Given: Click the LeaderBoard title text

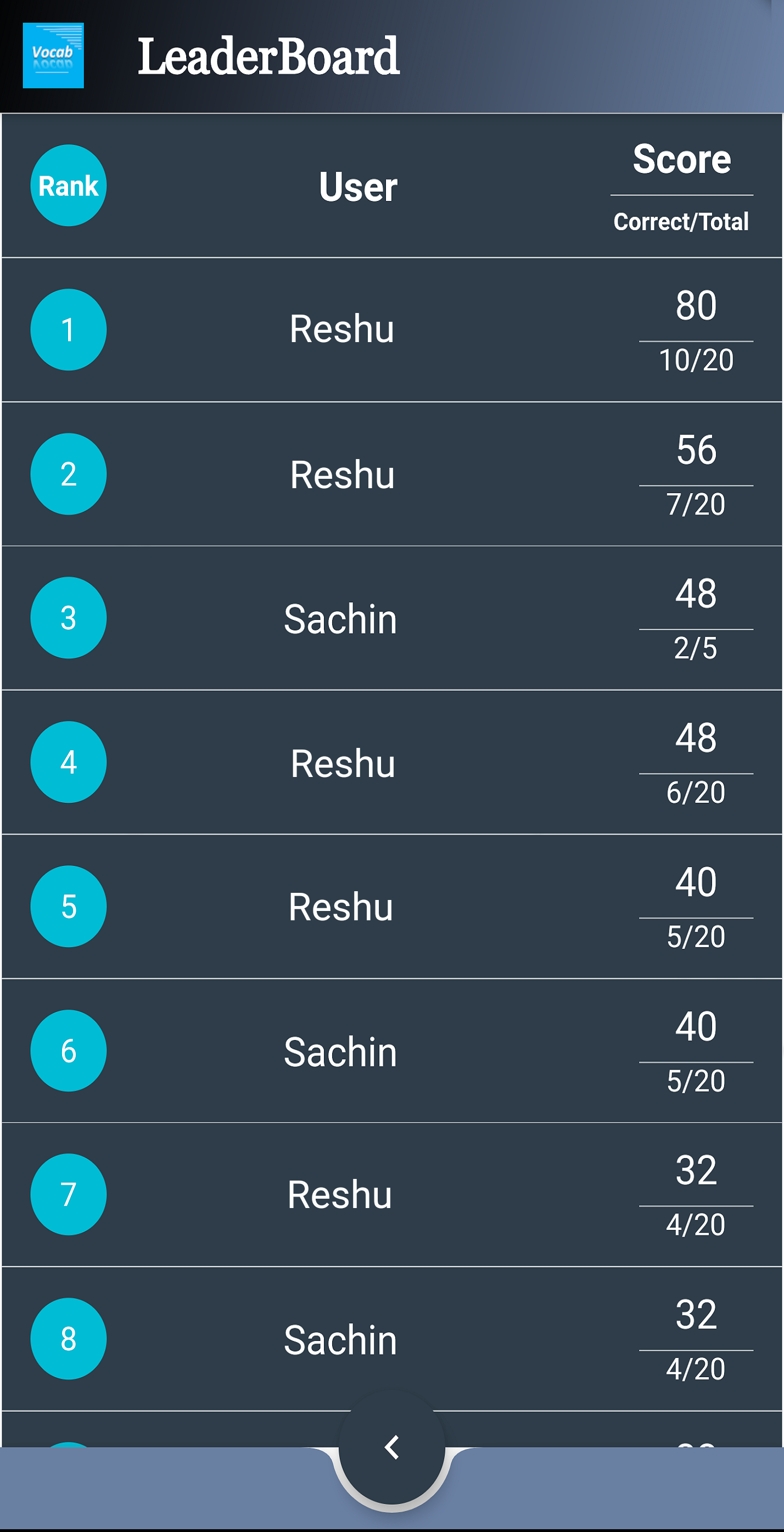Looking at the screenshot, I should pos(268,57).
